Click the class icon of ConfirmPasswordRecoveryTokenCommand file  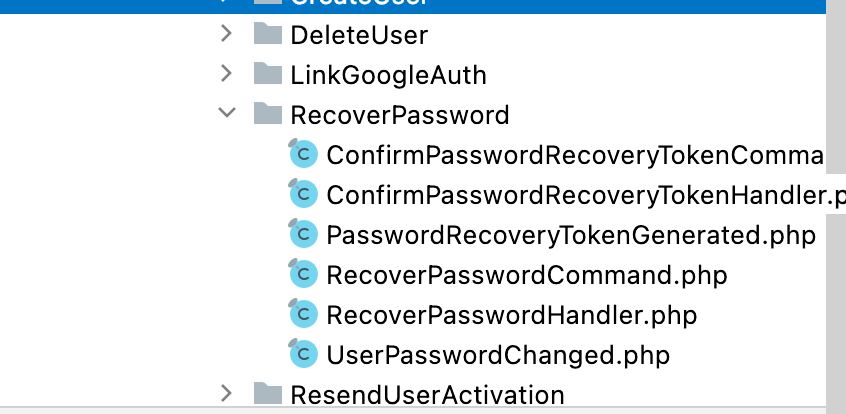[x=303, y=154]
